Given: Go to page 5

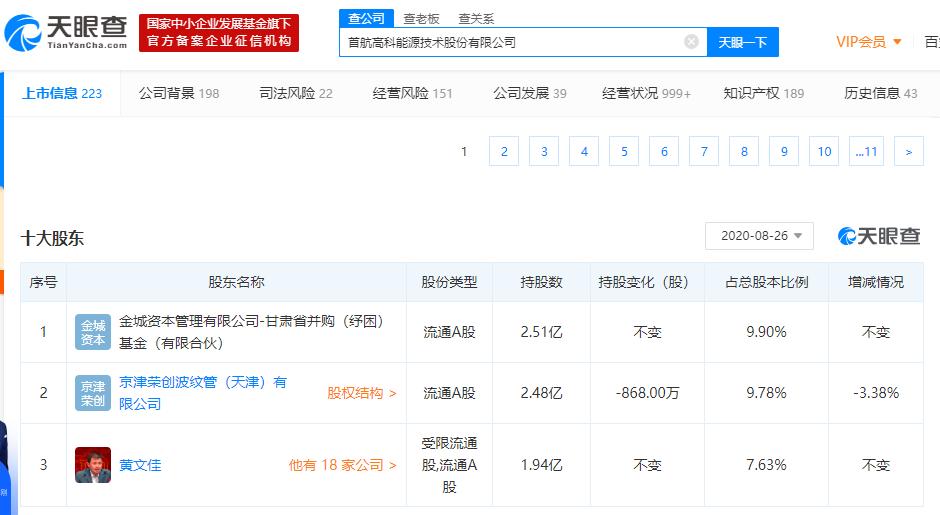Looking at the screenshot, I should 624,151.
